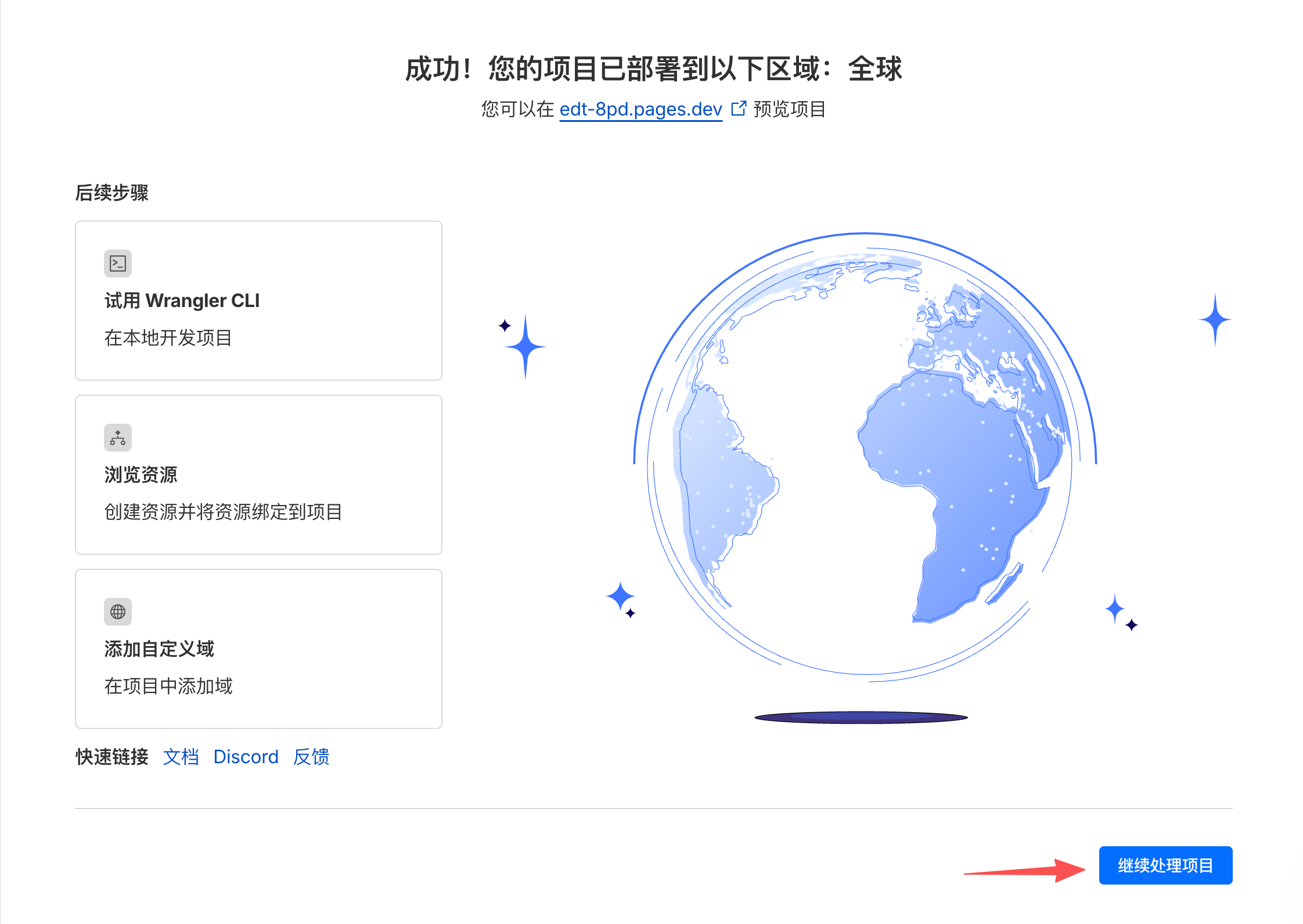Open the 文档 quick link
The height and width of the screenshot is (924, 1303).
point(181,757)
